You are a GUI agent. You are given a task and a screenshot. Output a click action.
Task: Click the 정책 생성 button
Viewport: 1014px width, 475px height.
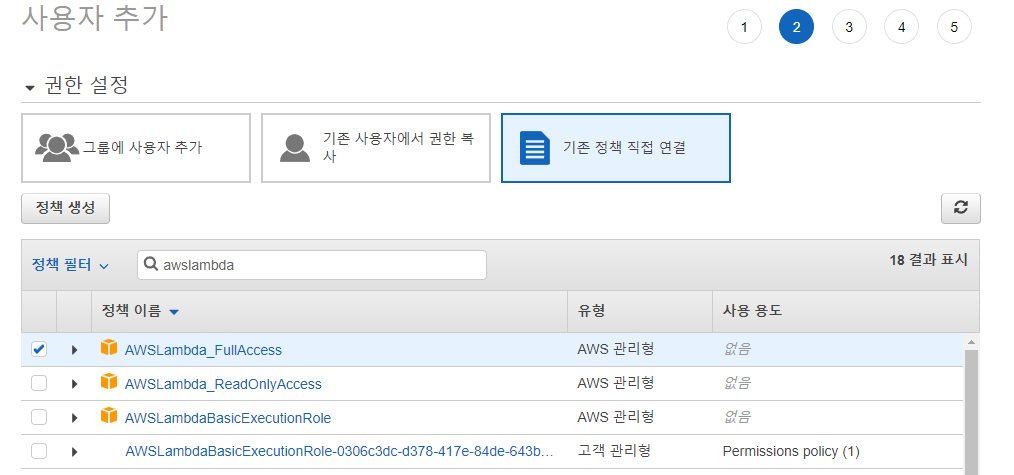point(65,208)
